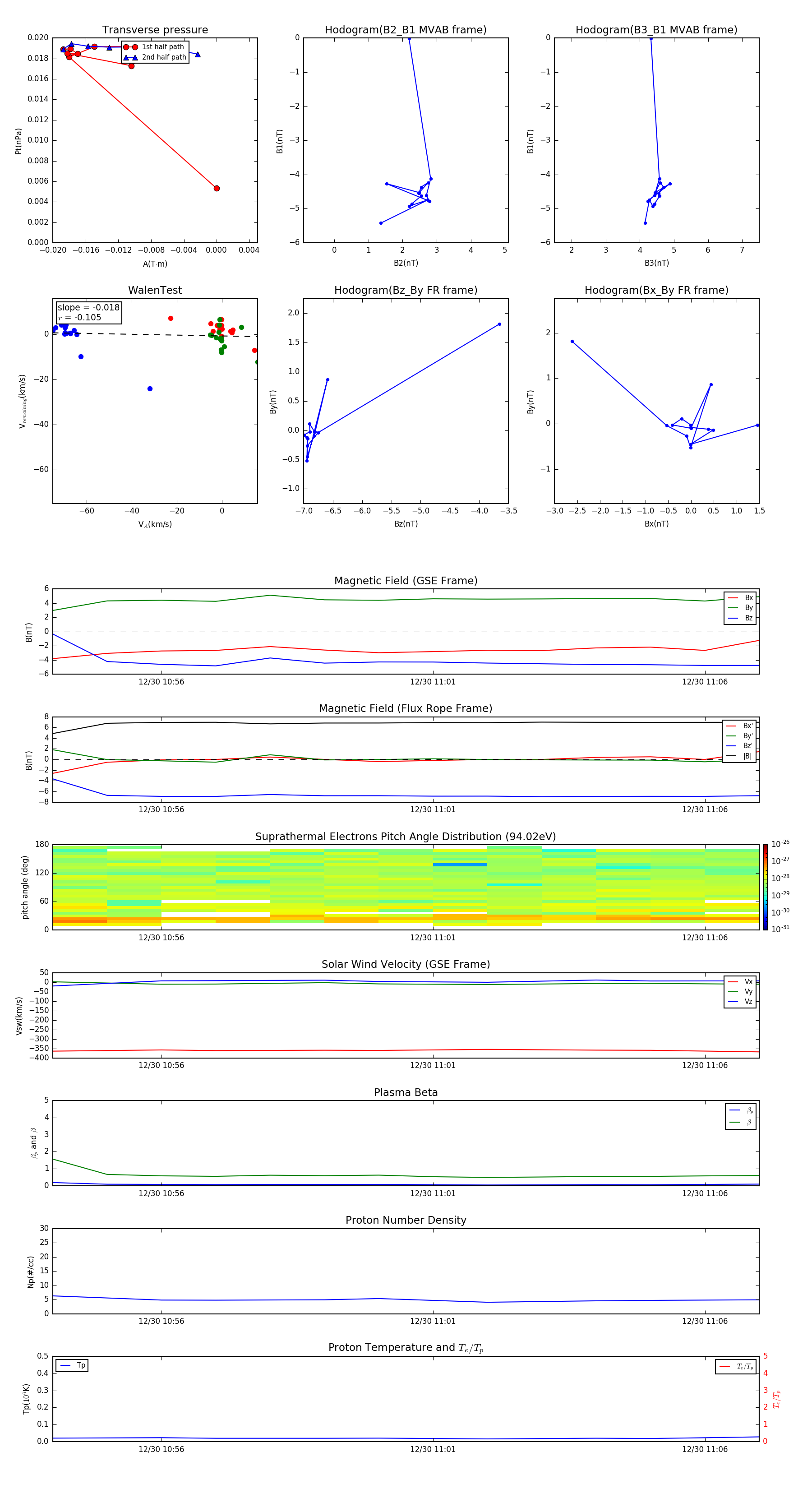Screen dimensions: 812x1489
Task: Select the top-right point in Bz_By hodogram
Action: [x=499, y=324]
